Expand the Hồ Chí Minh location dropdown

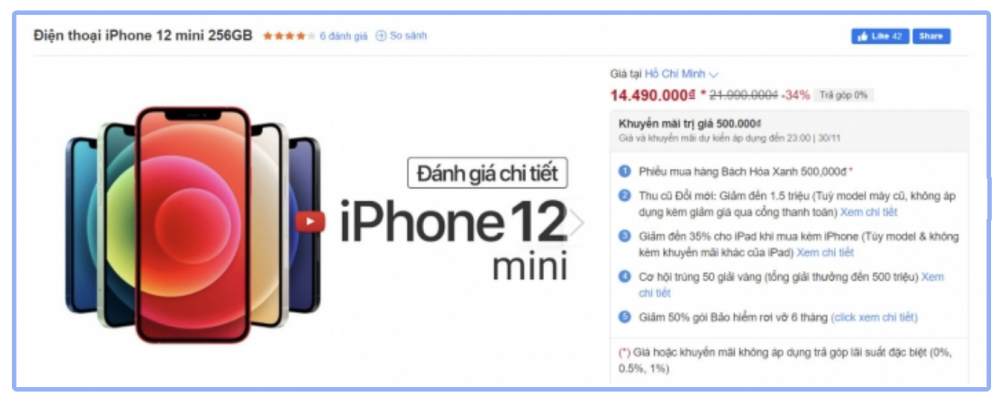click(x=681, y=74)
